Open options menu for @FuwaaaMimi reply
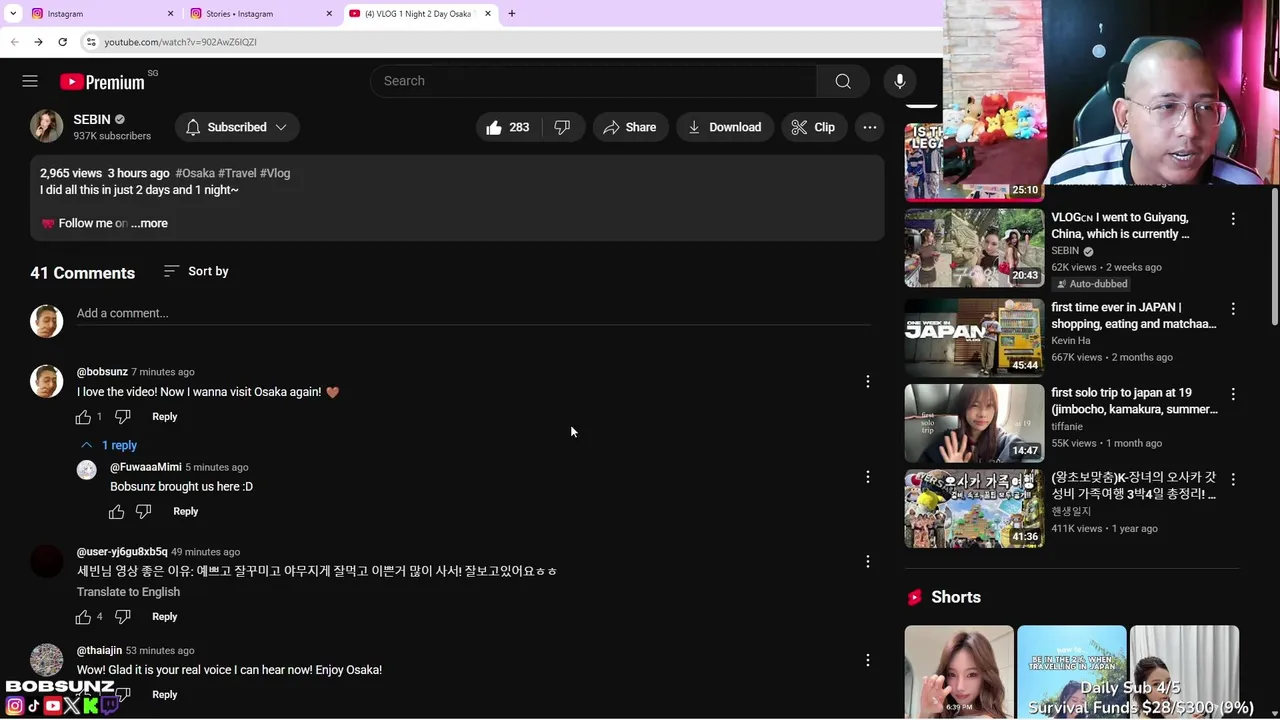This screenshot has height=720, width=1280. (867, 477)
